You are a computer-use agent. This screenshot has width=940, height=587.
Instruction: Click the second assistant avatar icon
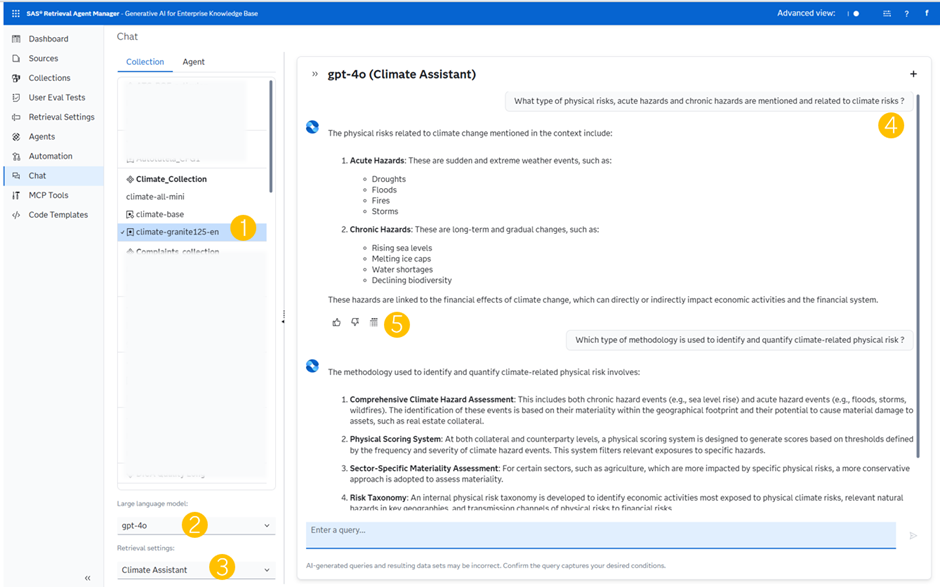coord(312,366)
